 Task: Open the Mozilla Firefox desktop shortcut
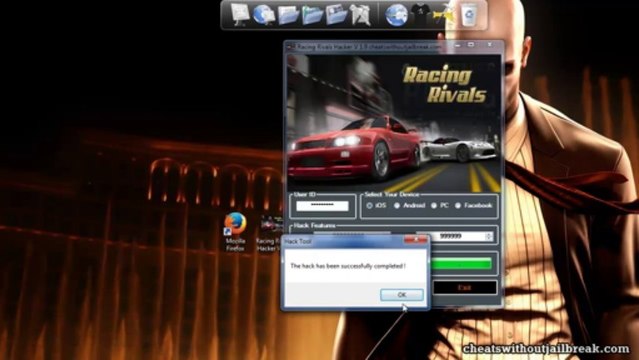click(235, 232)
